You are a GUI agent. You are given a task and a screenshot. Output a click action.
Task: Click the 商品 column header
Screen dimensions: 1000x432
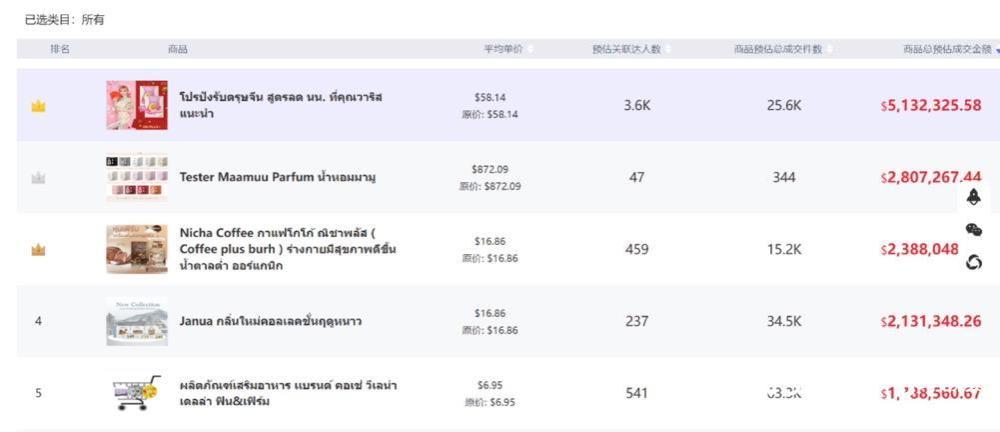(x=177, y=49)
